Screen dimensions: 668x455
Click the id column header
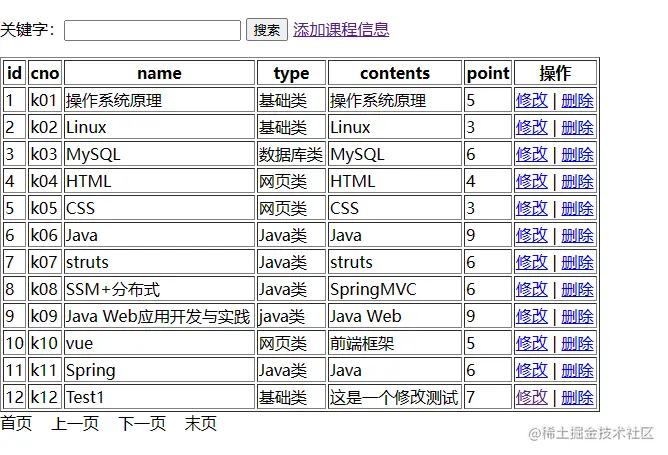point(14,73)
